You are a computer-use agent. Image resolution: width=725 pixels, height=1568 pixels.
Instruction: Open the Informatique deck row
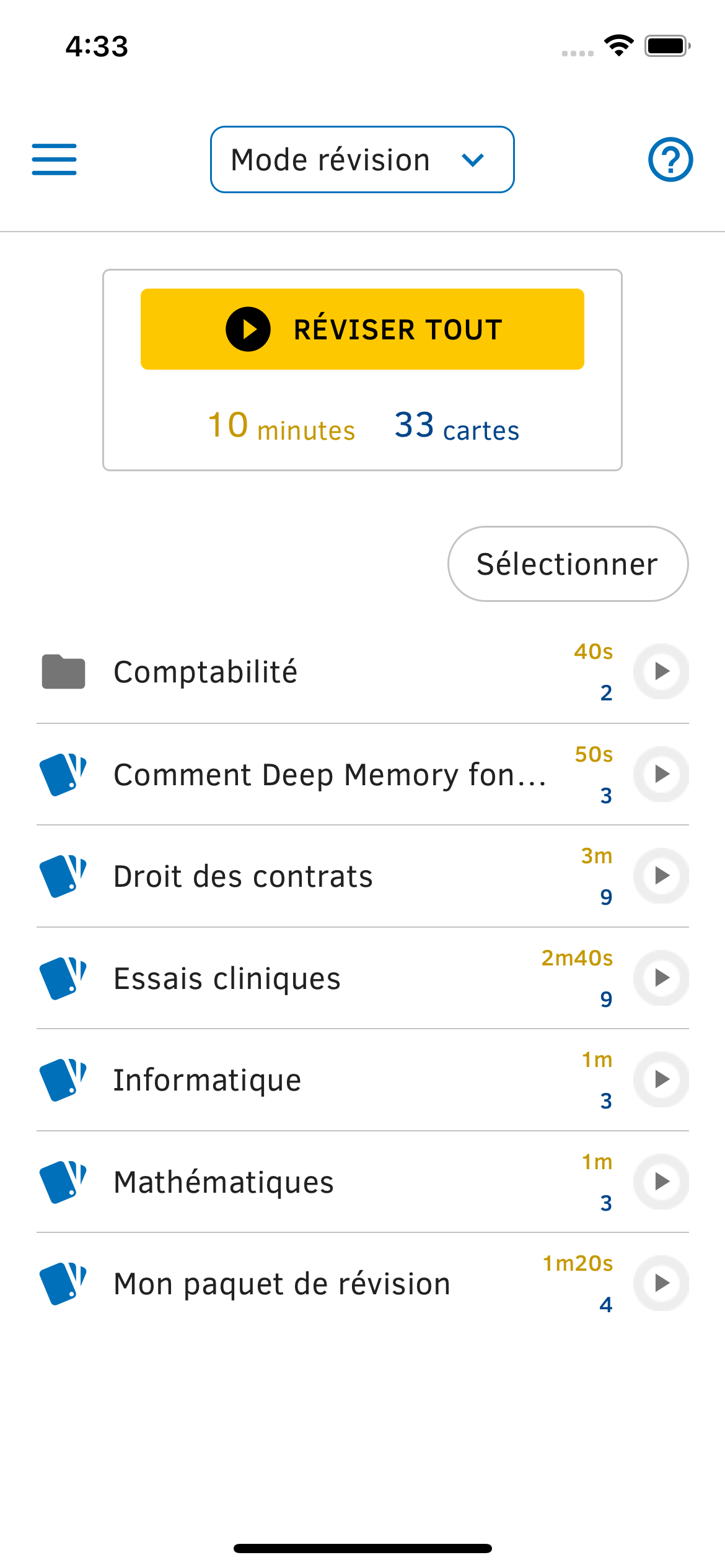207,1080
